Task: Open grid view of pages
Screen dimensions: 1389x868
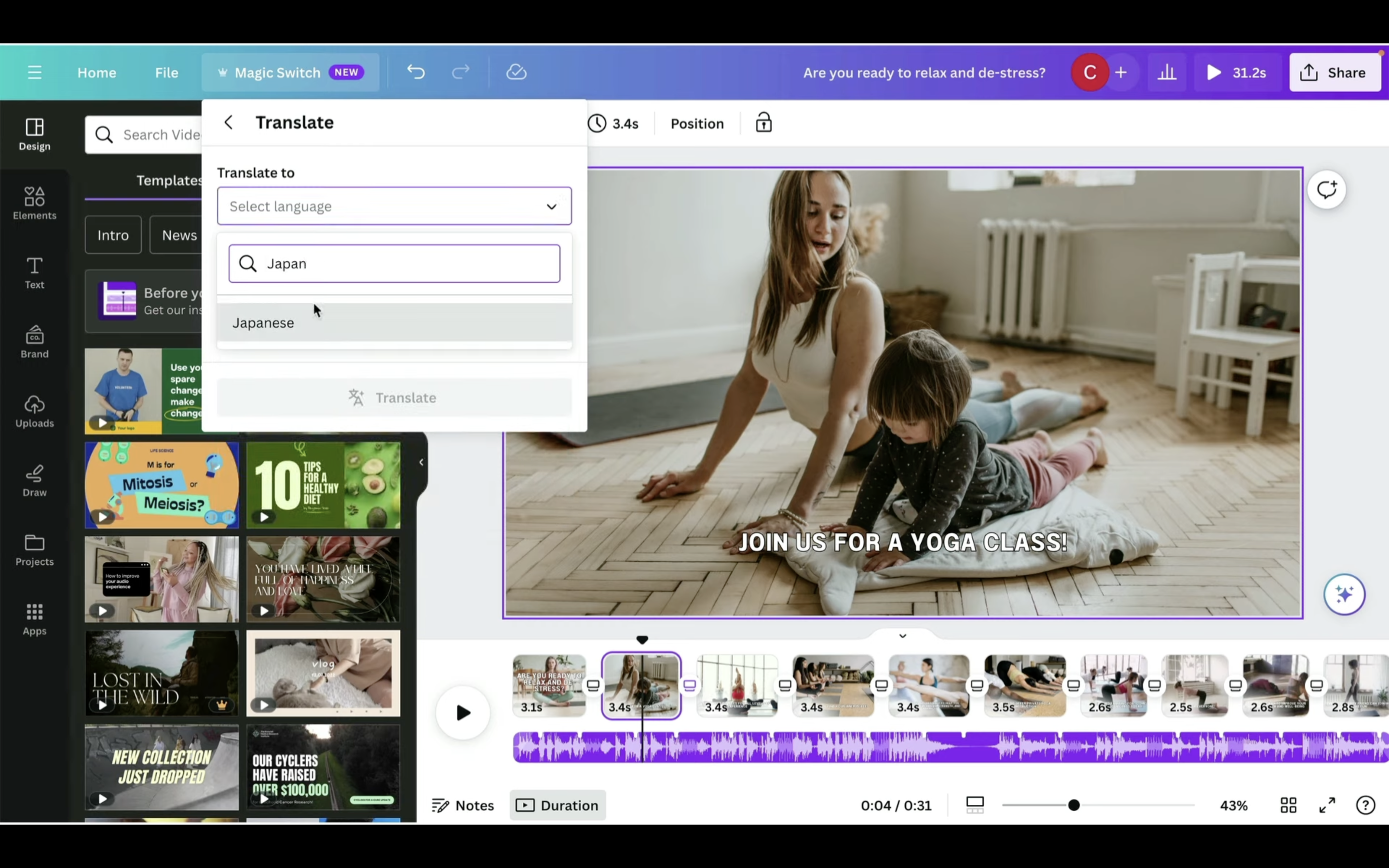Action: pyautogui.click(x=1289, y=805)
